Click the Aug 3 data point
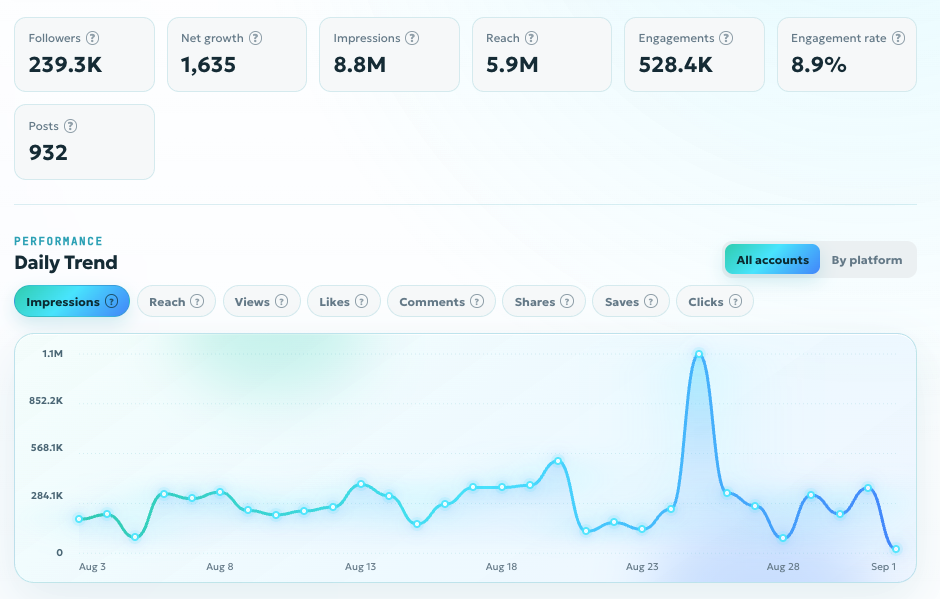 (79, 519)
